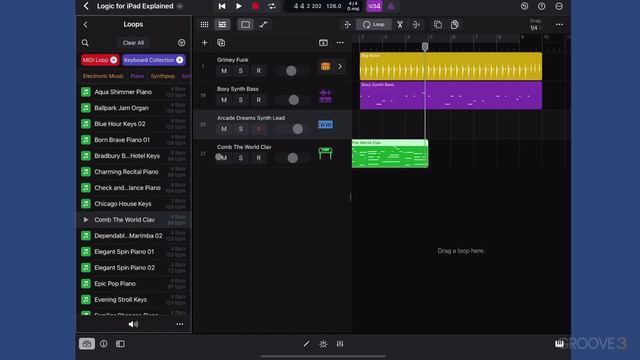Viewport: 640px width, 360px height.
Task: Select the Born Brave Piano 01 loop
Action: [x=134, y=140]
